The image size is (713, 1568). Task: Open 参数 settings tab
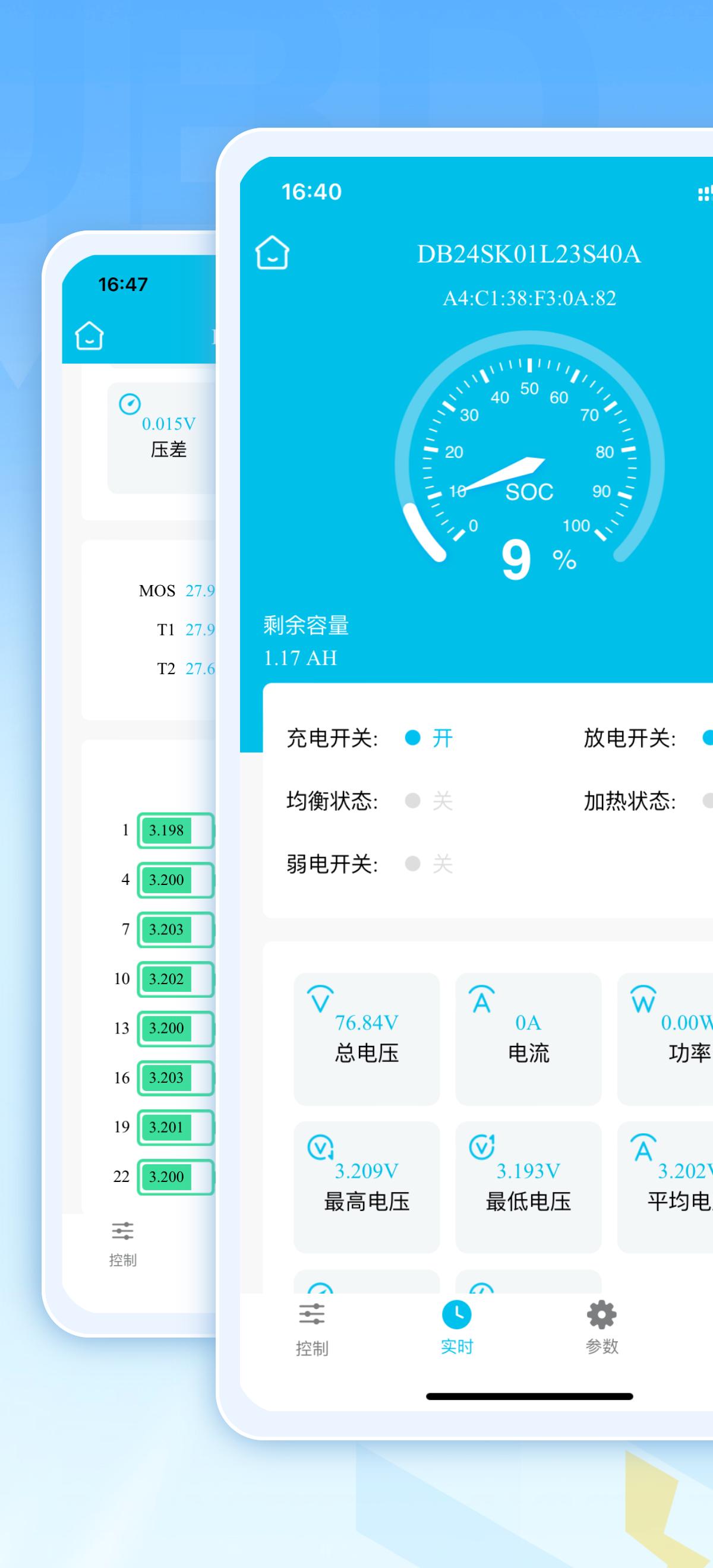tap(601, 1329)
